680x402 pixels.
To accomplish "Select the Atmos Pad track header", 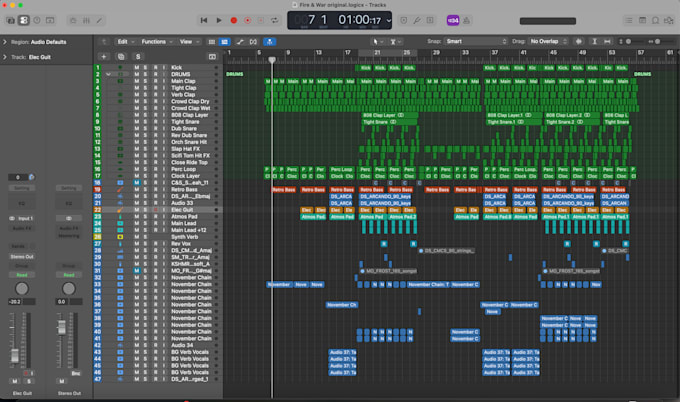I will (156, 217).
